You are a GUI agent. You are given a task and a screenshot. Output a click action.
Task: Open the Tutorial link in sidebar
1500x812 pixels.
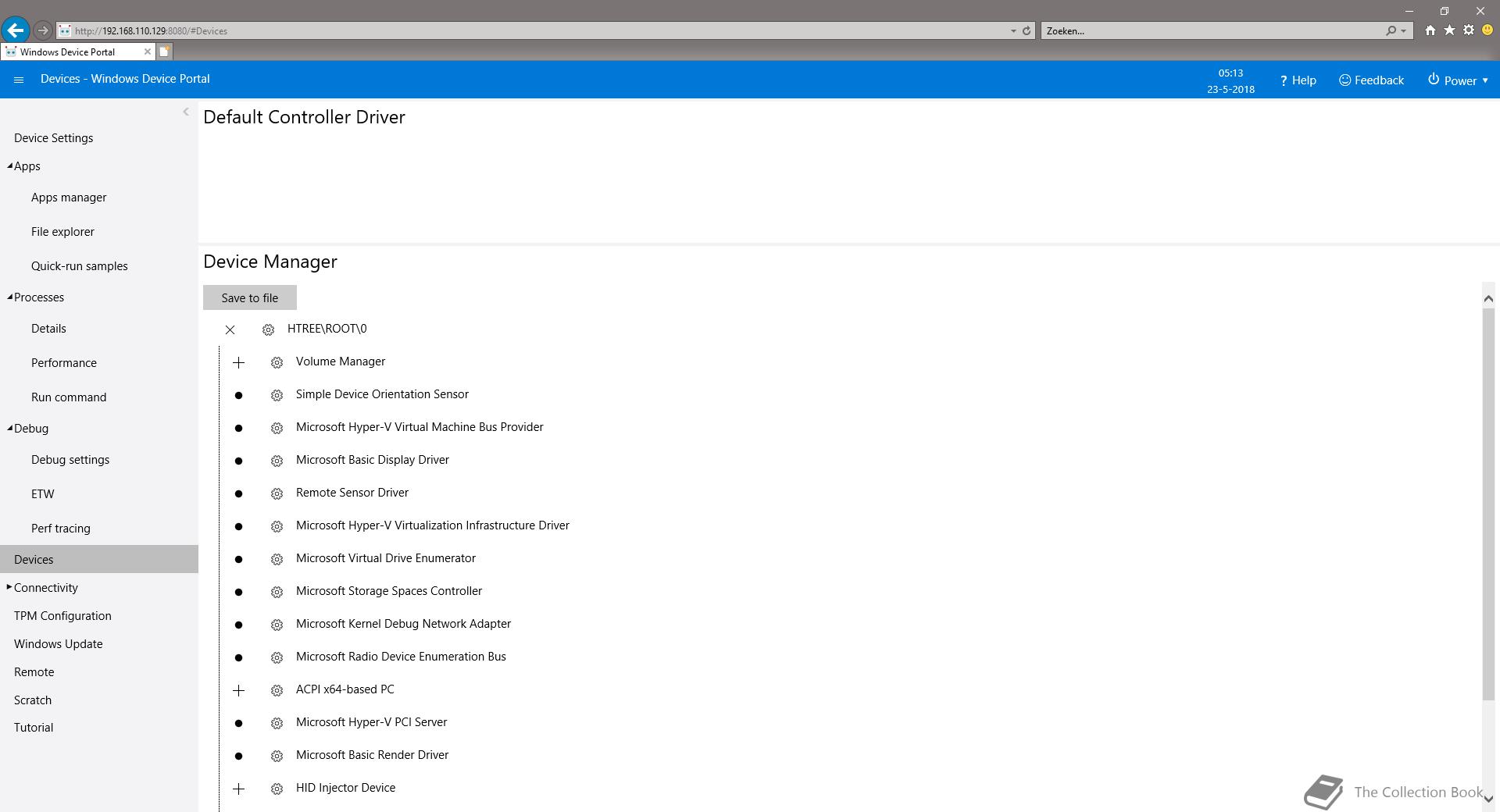point(34,728)
